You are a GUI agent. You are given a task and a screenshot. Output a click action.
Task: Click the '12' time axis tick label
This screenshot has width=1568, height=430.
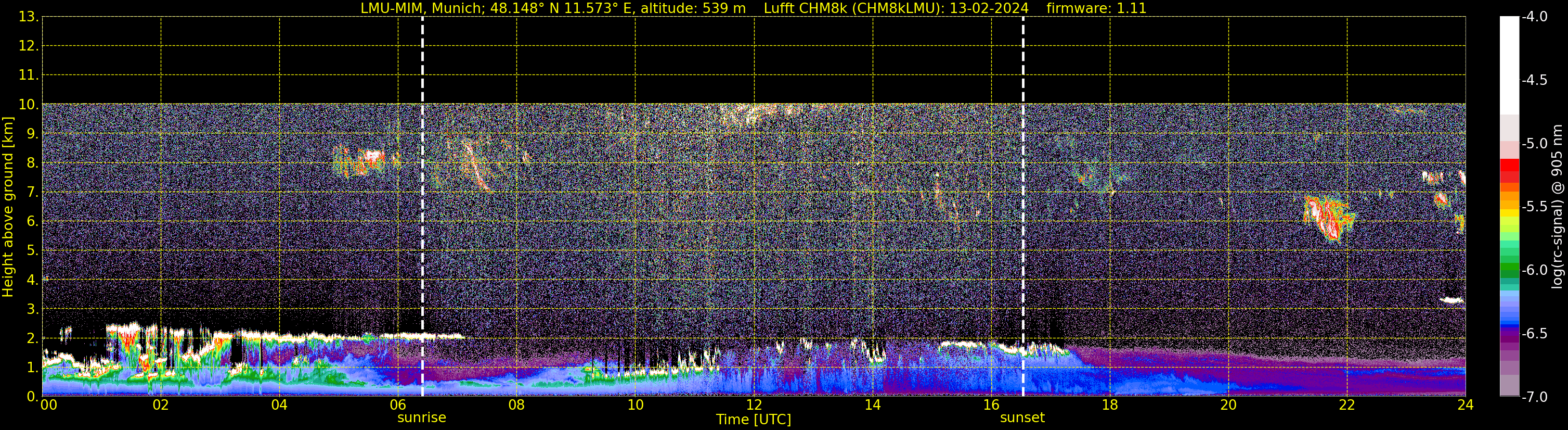pyautogui.click(x=754, y=405)
